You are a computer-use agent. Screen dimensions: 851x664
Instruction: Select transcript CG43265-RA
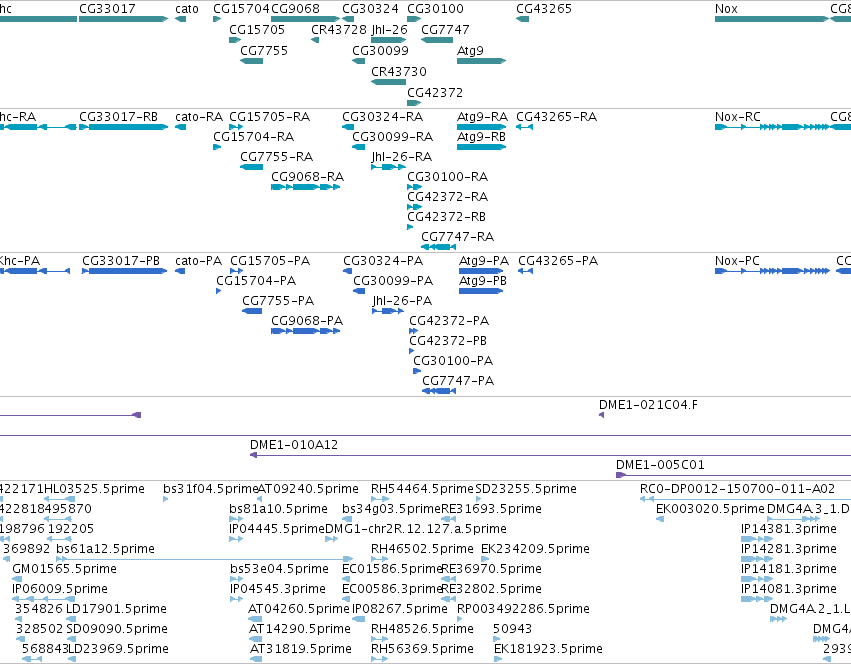(x=556, y=117)
